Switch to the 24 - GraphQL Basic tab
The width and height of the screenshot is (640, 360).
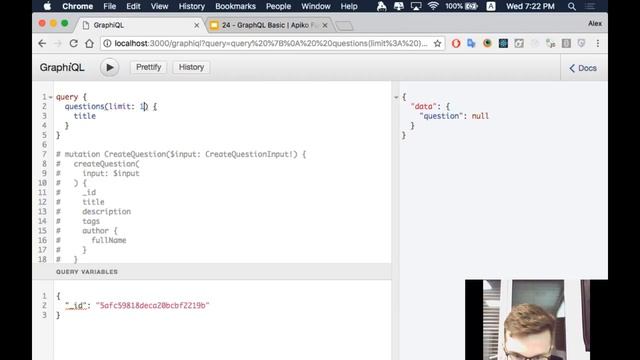[x=269, y=25]
